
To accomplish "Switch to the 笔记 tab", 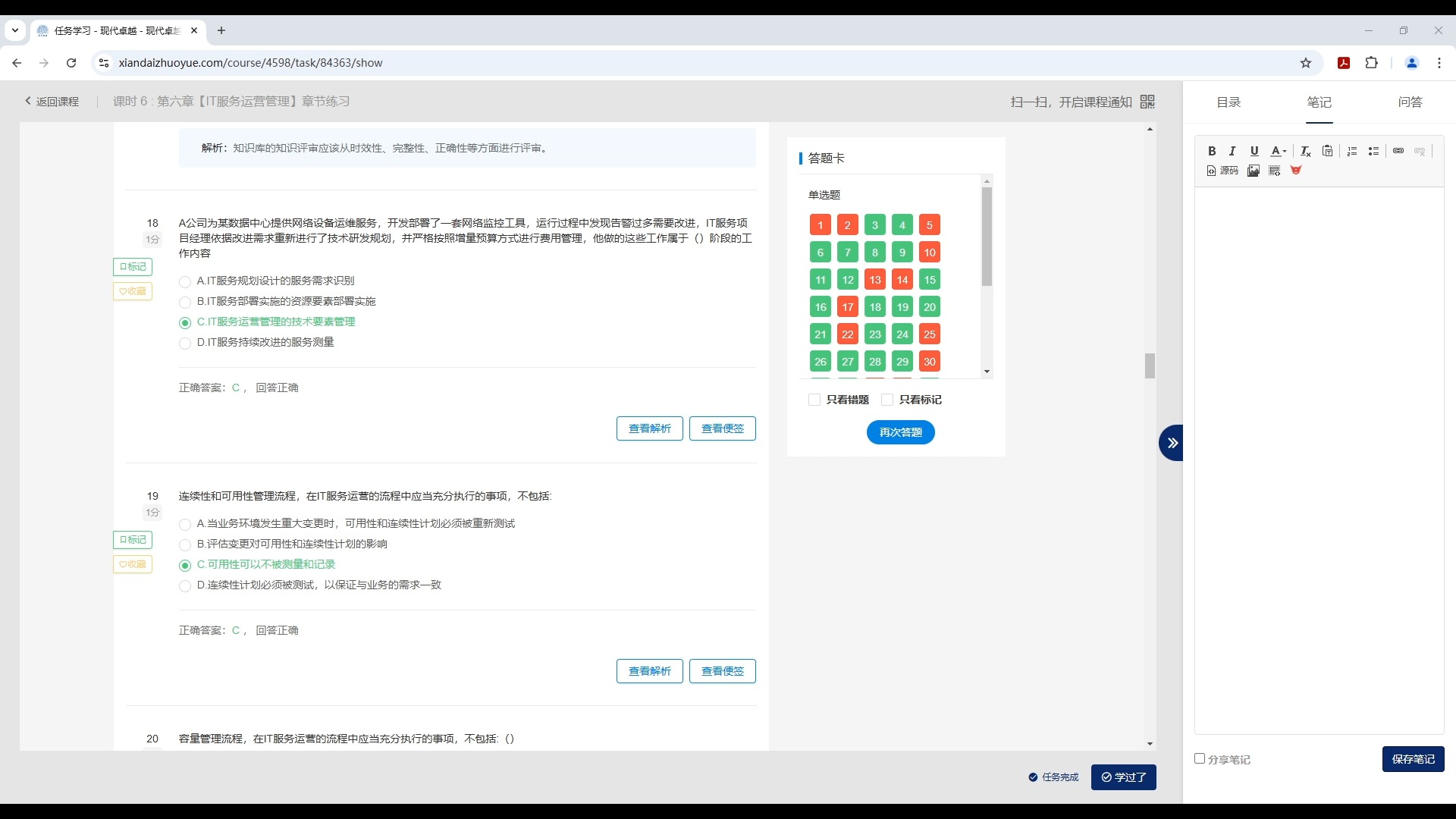I will point(1319,102).
